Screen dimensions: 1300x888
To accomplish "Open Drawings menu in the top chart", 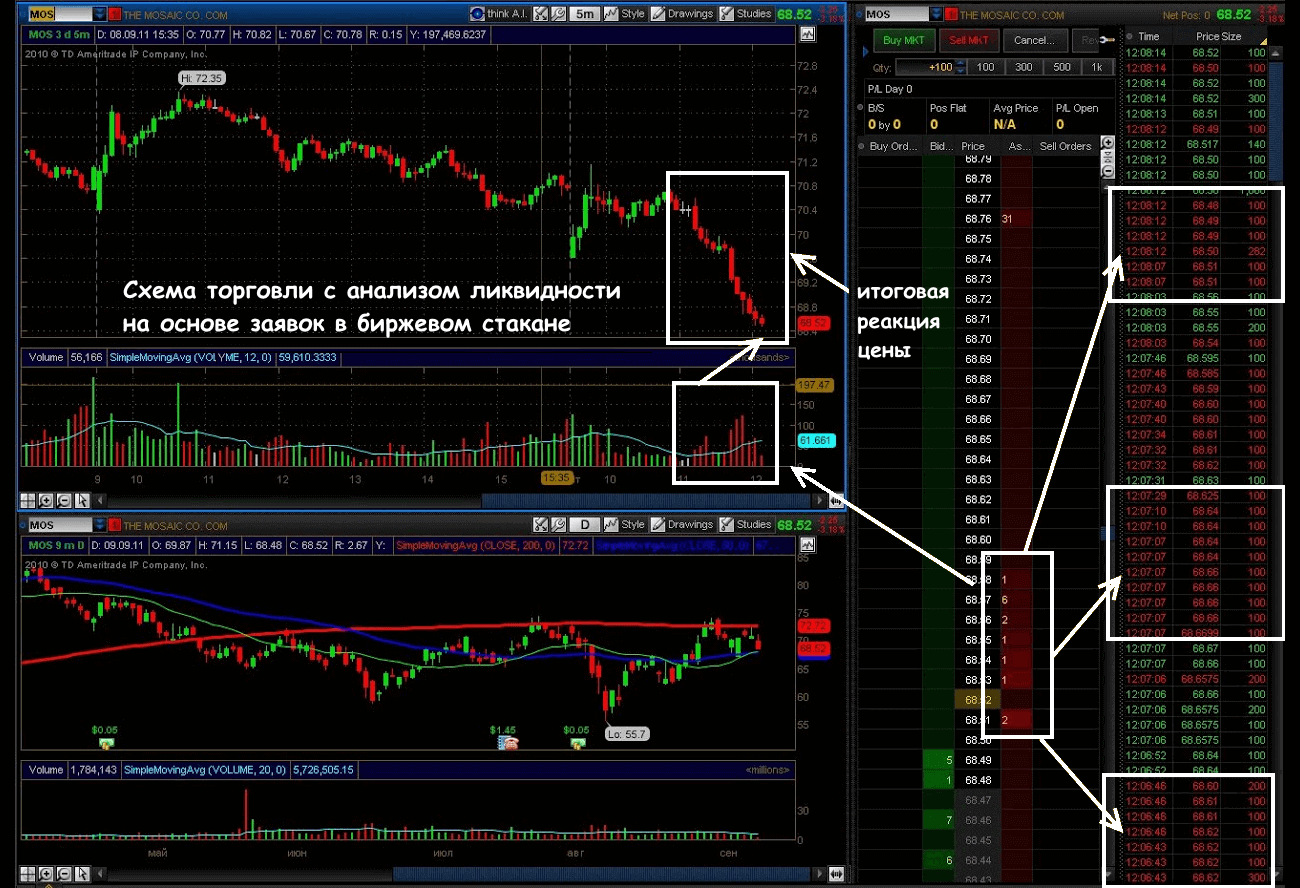I will tap(681, 14).
